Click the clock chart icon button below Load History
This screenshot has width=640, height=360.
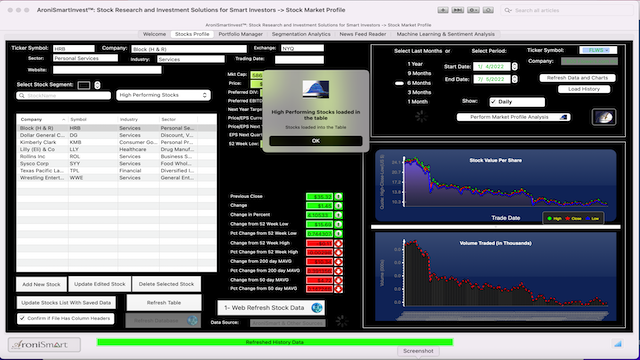coord(604,117)
